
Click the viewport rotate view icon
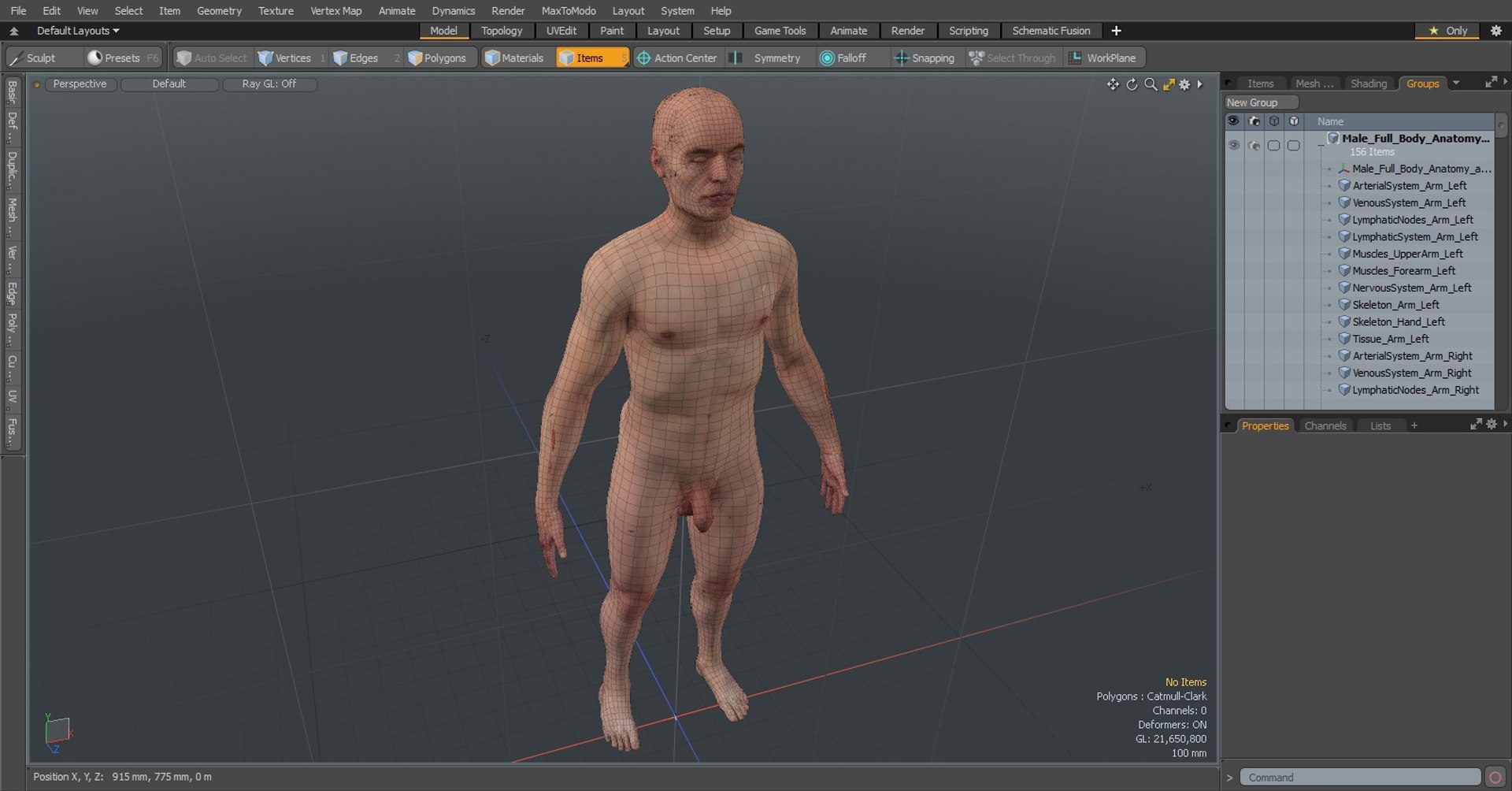(x=1132, y=84)
